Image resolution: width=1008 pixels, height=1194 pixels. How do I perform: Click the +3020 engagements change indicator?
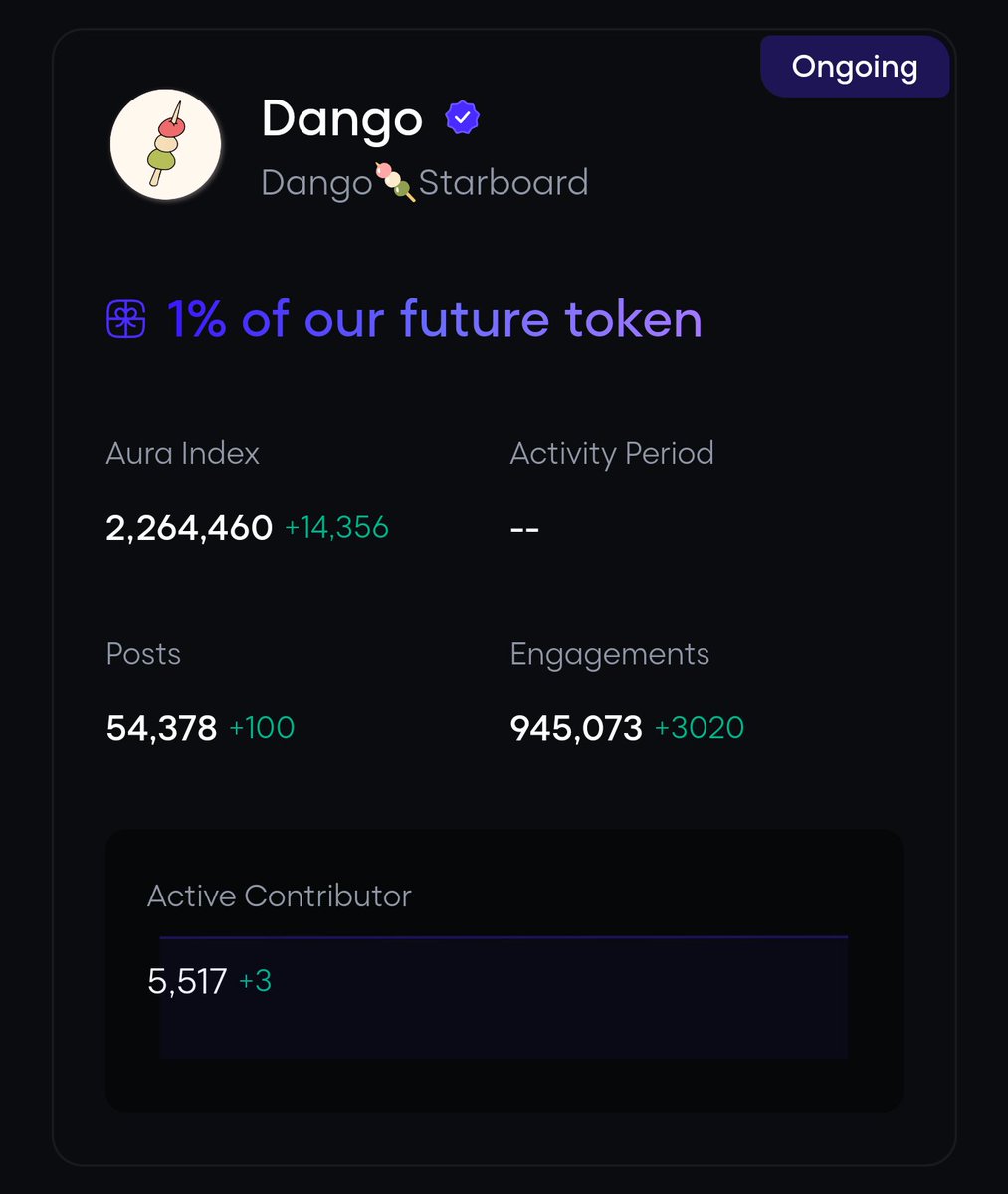[x=699, y=728]
